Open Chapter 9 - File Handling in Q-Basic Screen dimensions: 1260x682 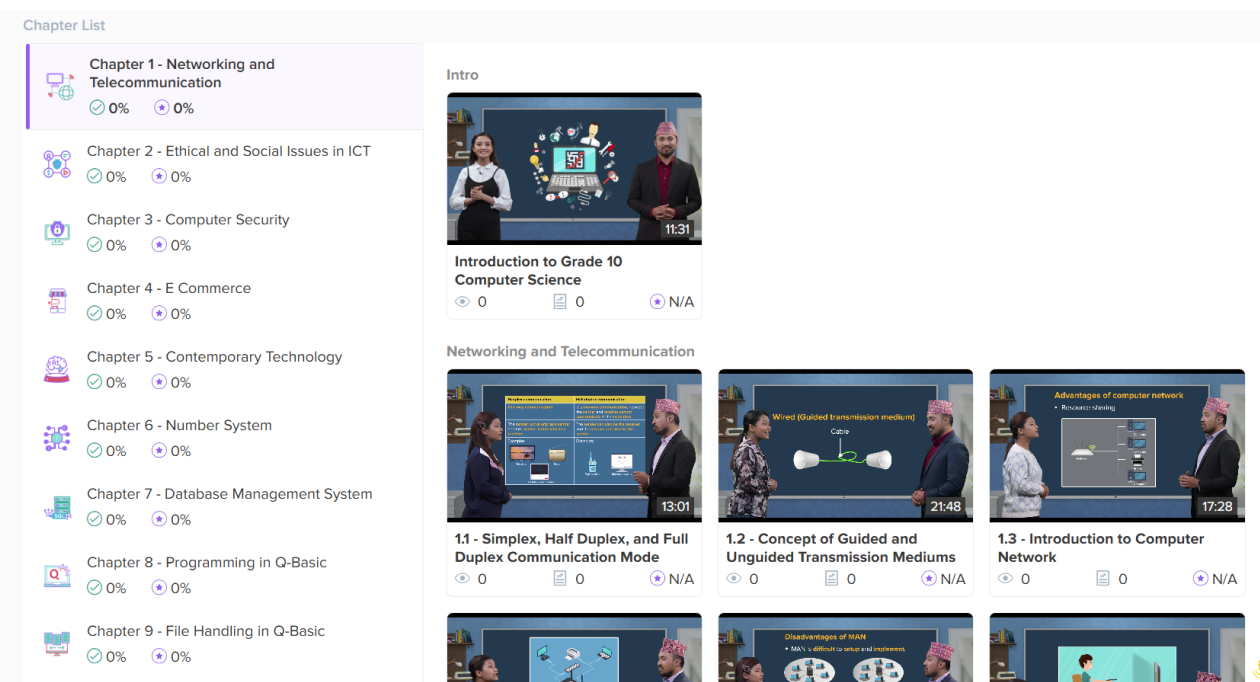[x=205, y=631]
